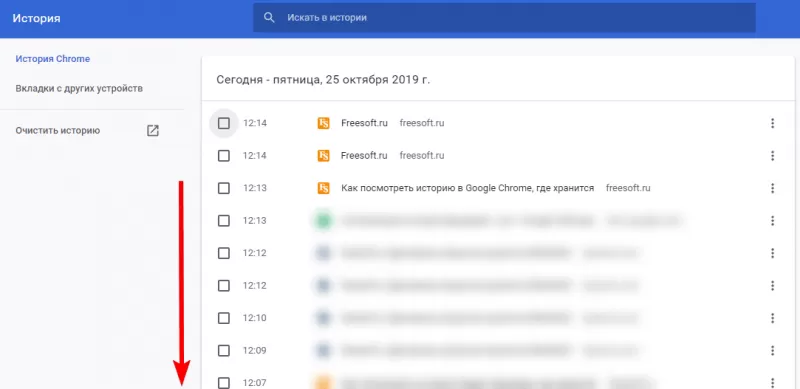
Task: Mark the checkbox of the 12:07 entry
Action: [x=223, y=383]
